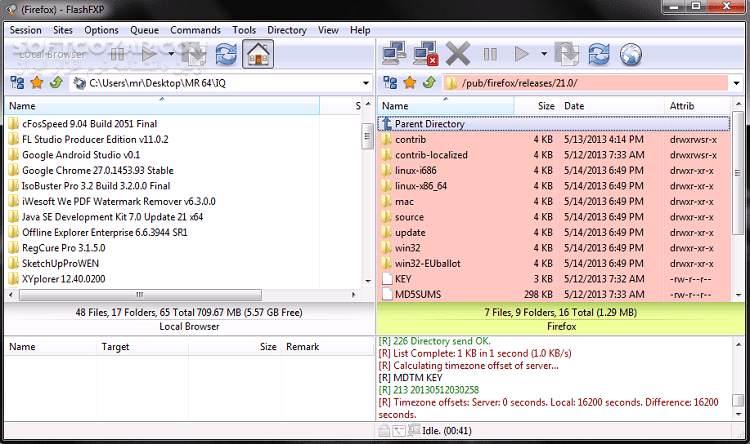Open remote bookmarks star icon

coord(409,83)
